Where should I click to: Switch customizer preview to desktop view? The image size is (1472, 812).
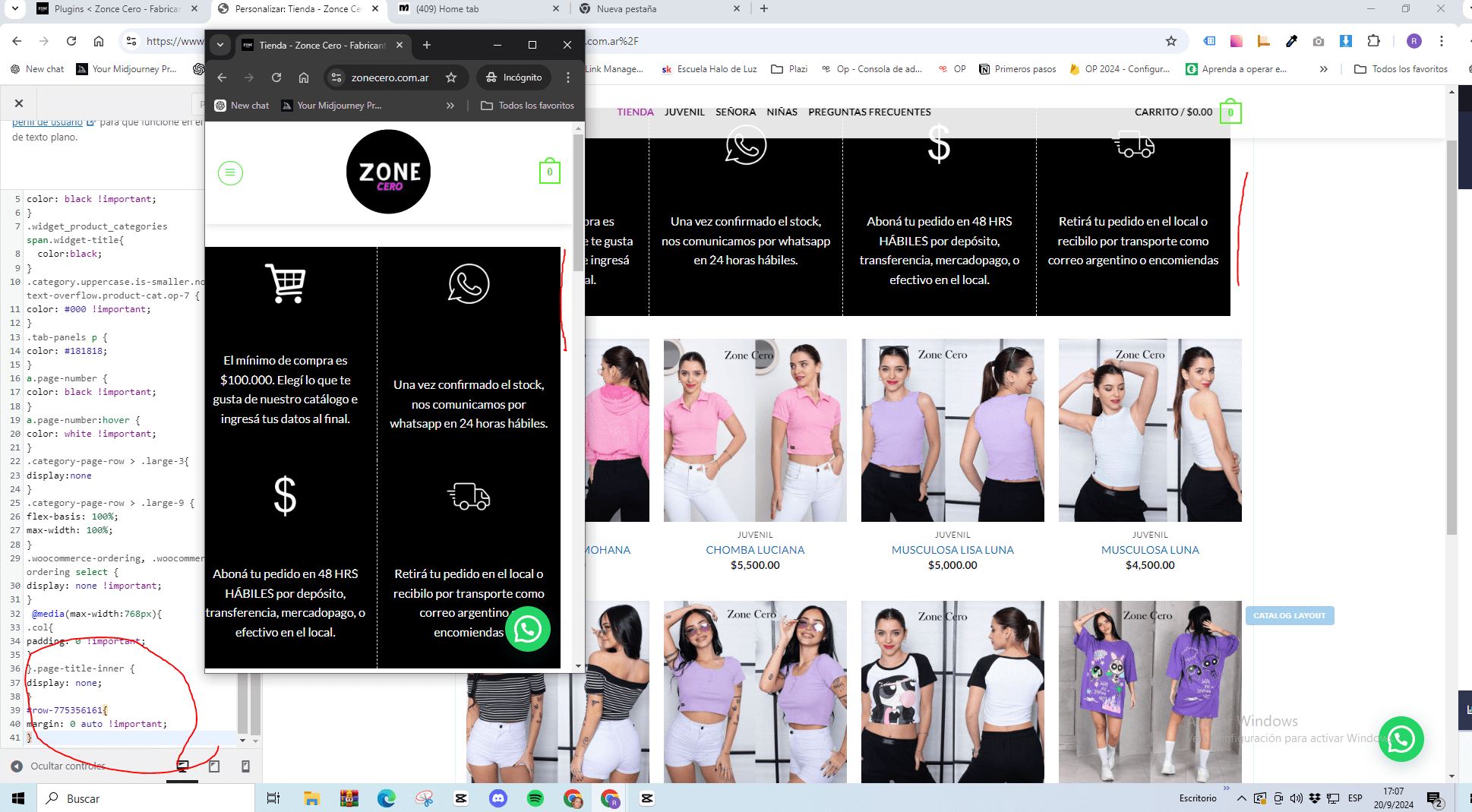coord(182,766)
